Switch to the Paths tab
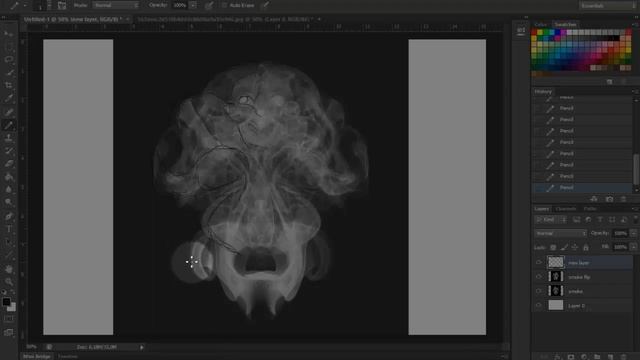 (590, 209)
